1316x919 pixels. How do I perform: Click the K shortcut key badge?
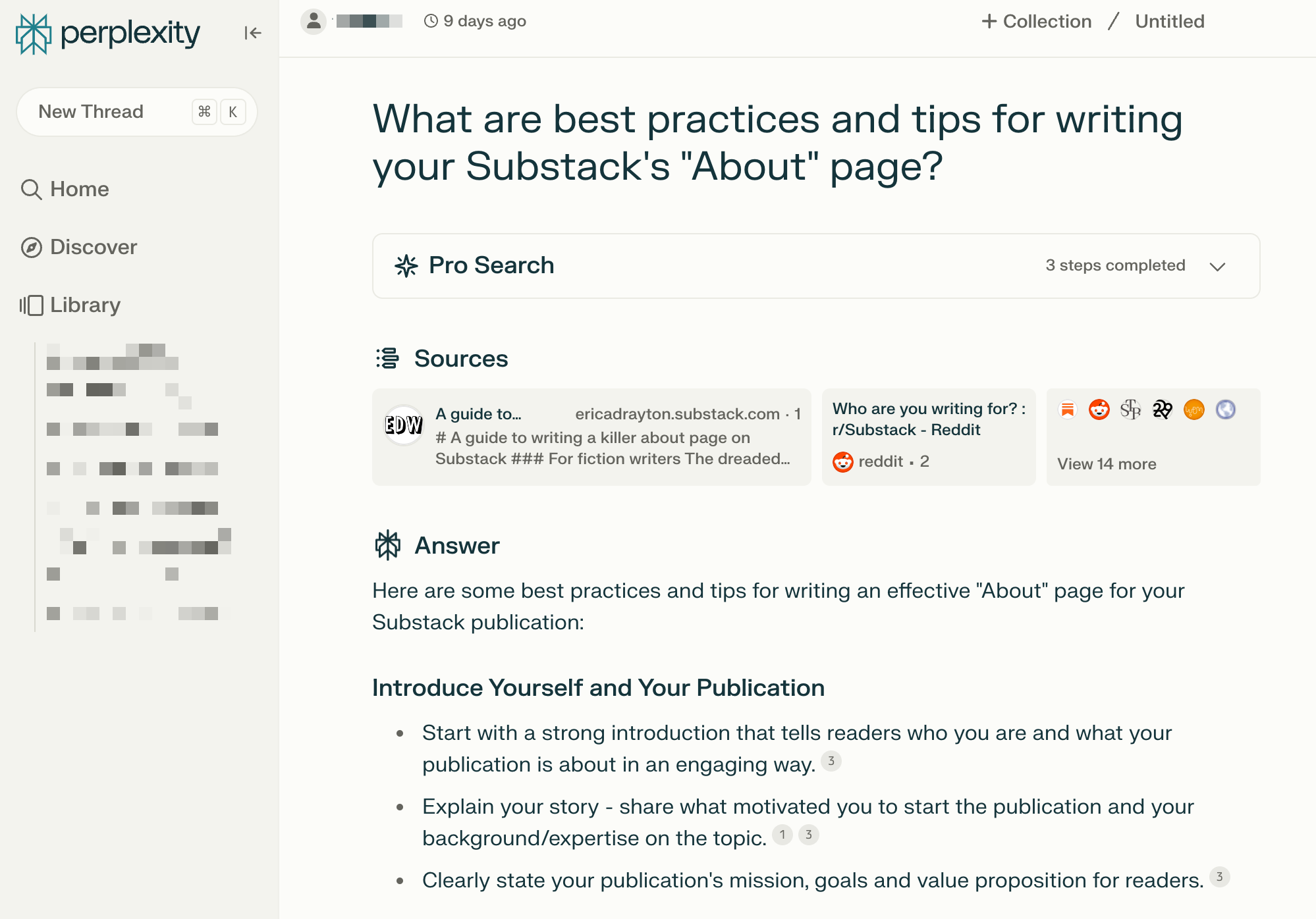(233, 112)
